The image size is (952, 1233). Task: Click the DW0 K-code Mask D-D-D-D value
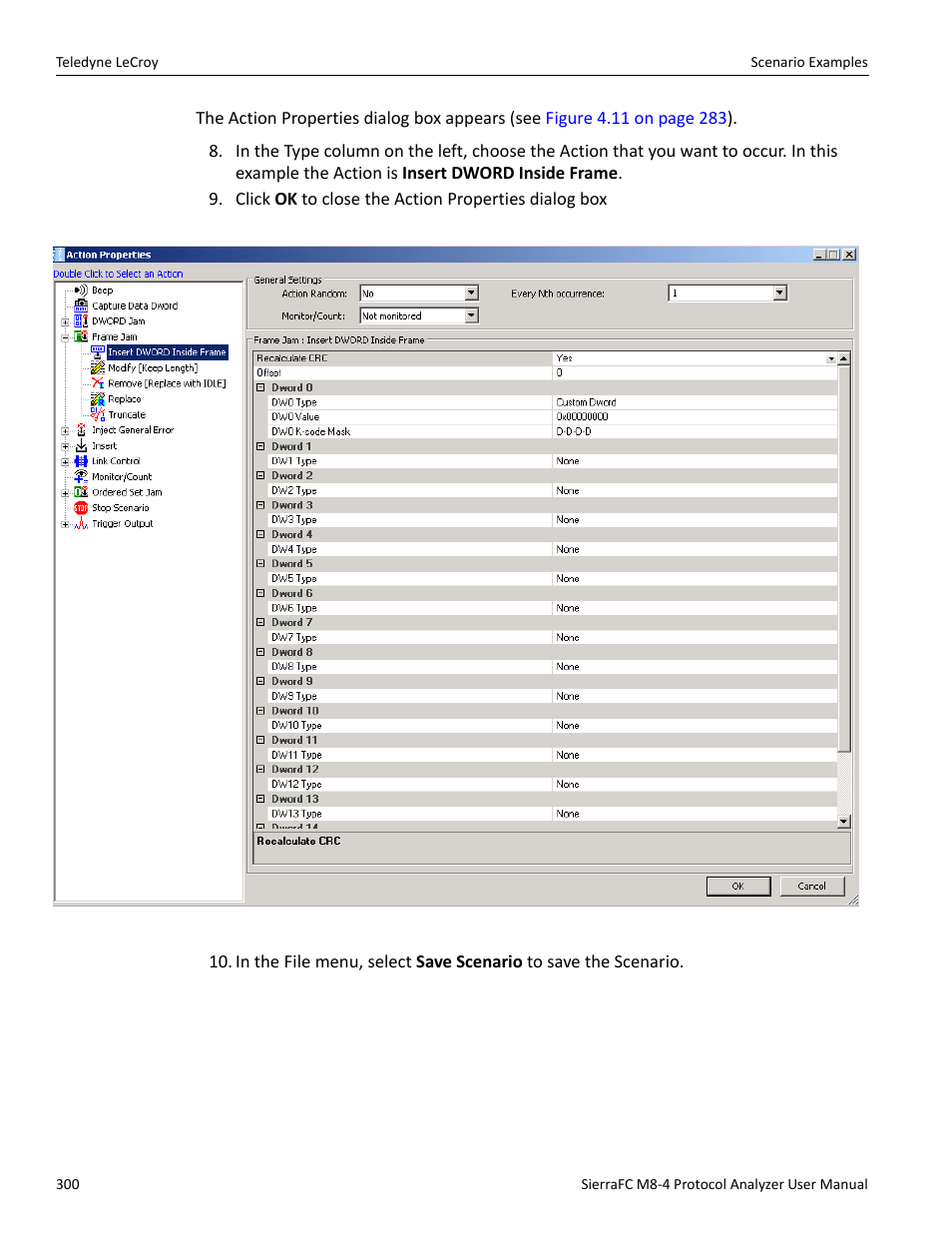pos(695,432)
